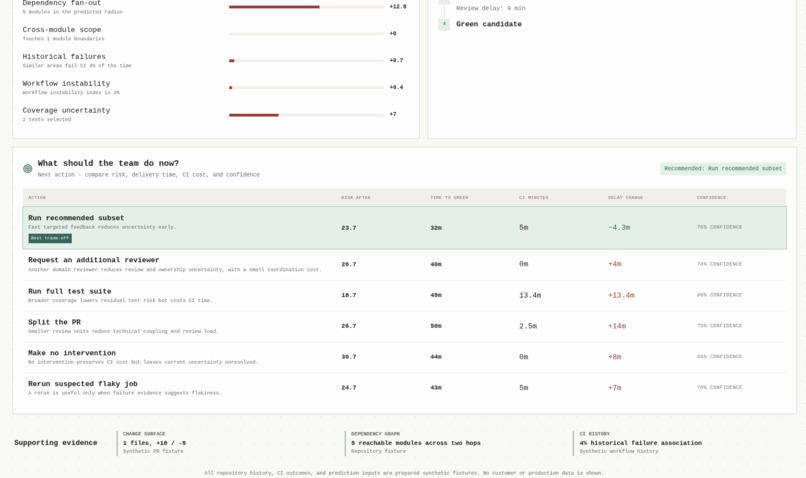Screen dimensions: 806x478
Task: Click risk value 30.7 for no intervention
Action: (x=349, y=357)
